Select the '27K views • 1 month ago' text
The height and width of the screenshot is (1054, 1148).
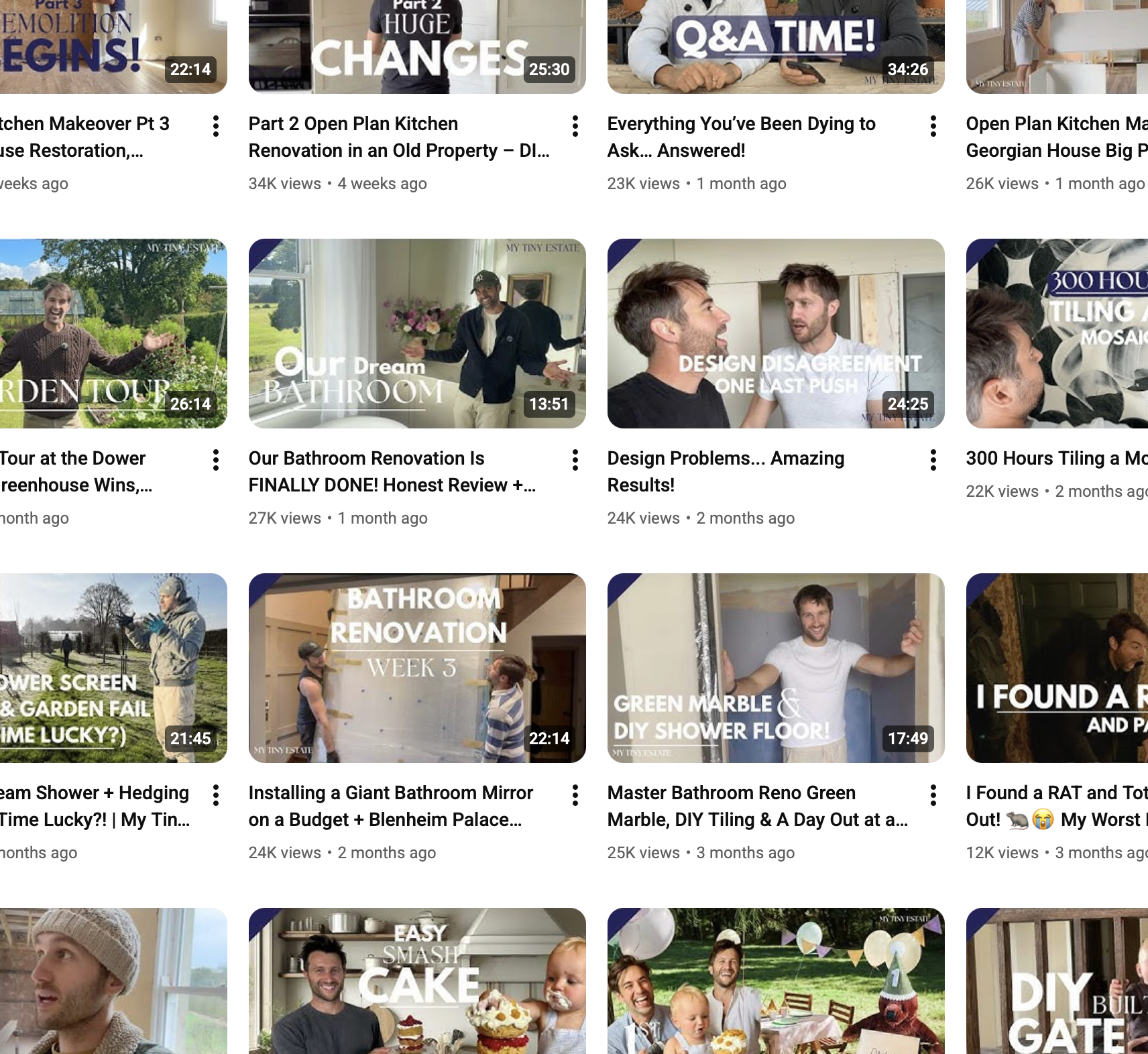338,518
